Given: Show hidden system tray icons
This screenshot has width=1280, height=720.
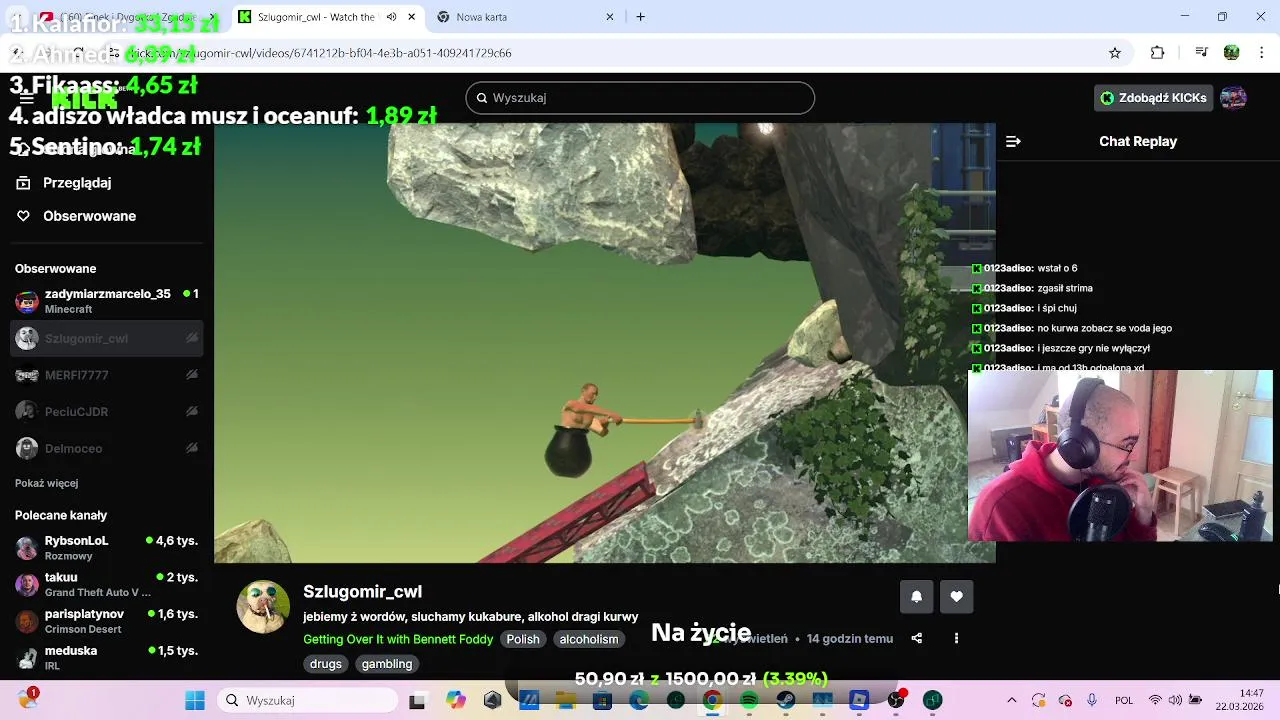Looking at the screenshot, I should 1011,700.
